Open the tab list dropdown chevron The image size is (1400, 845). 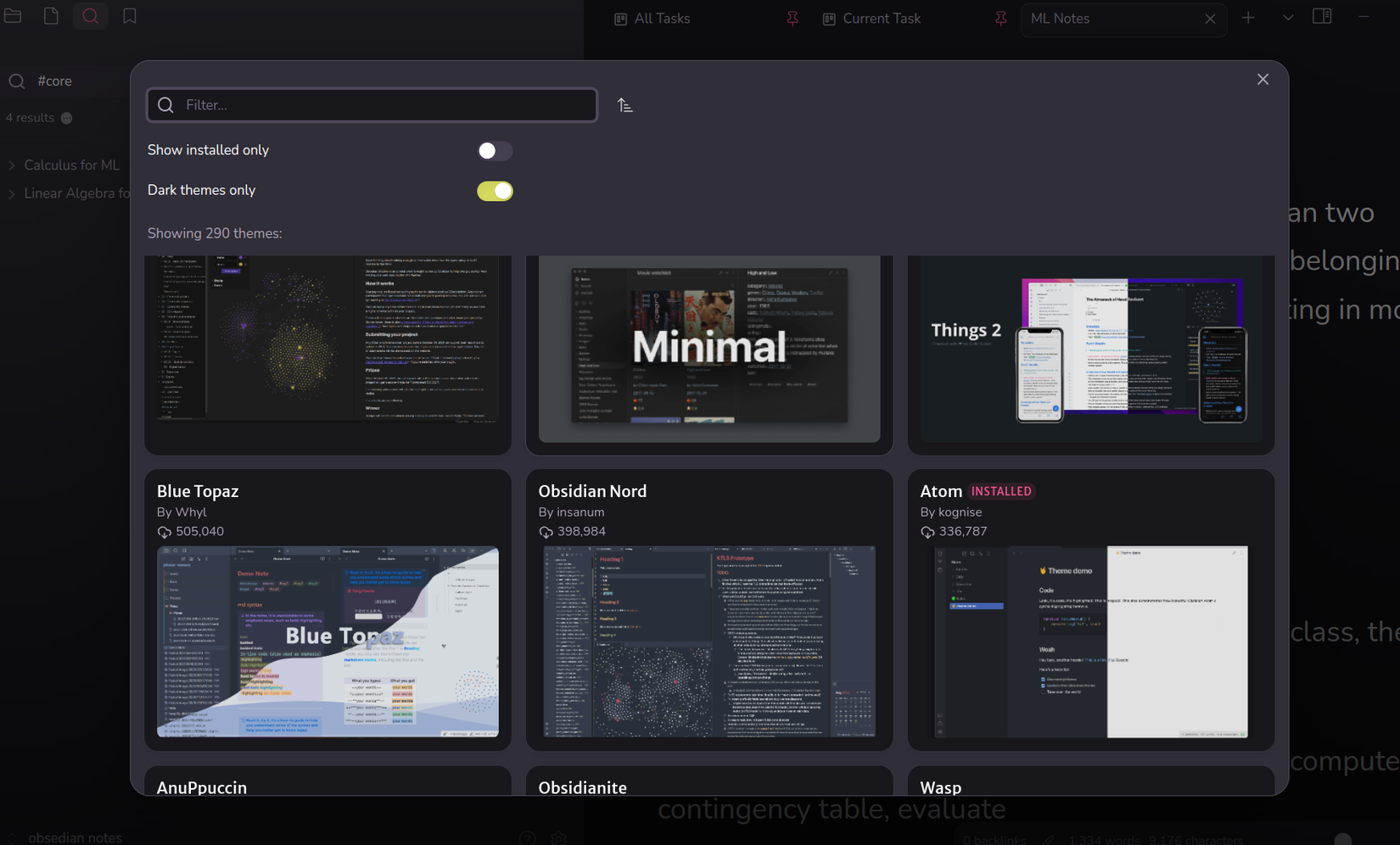[x=1287, y=16]
